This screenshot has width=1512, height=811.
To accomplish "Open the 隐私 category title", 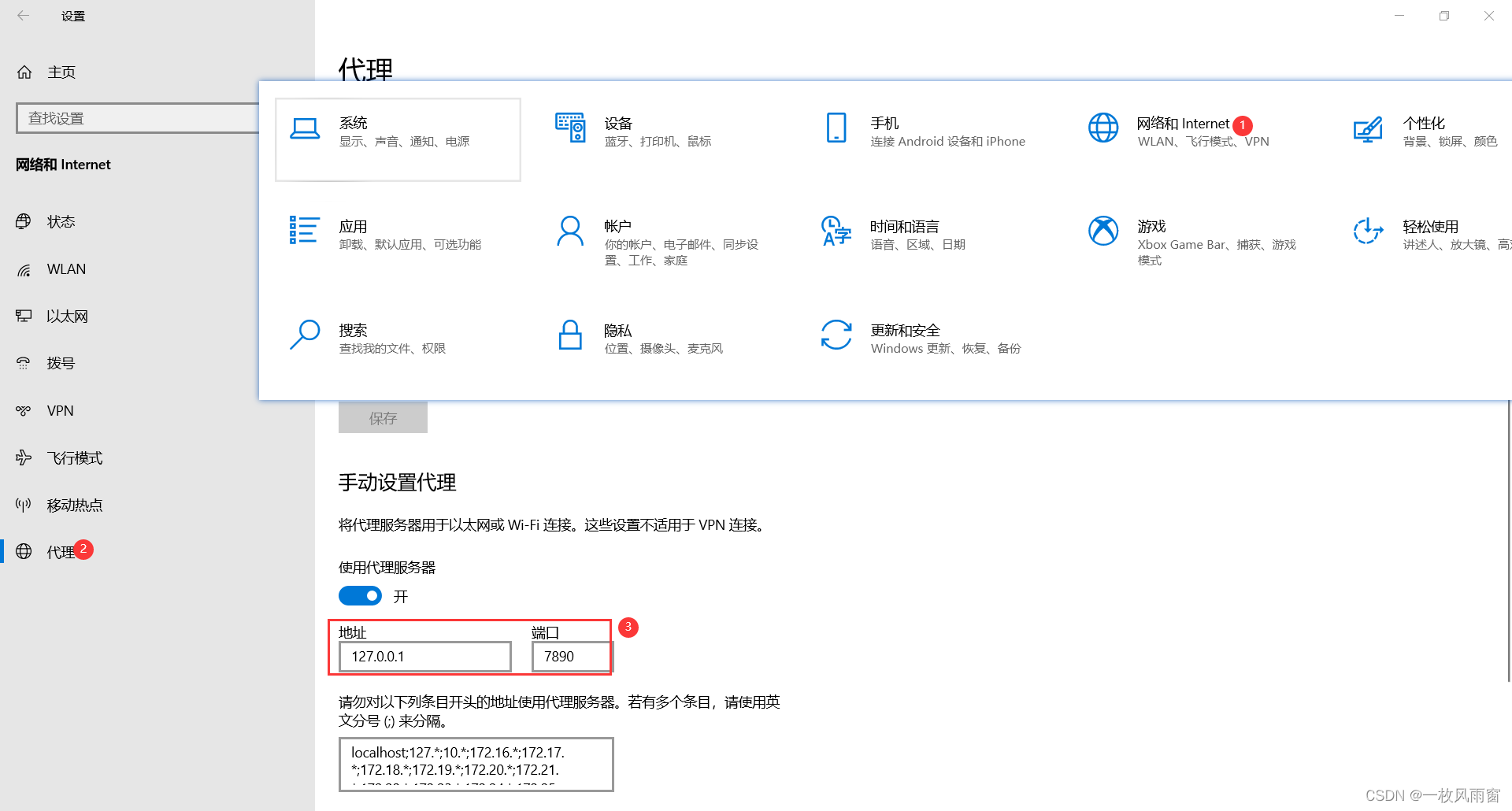I will point(618,331).
